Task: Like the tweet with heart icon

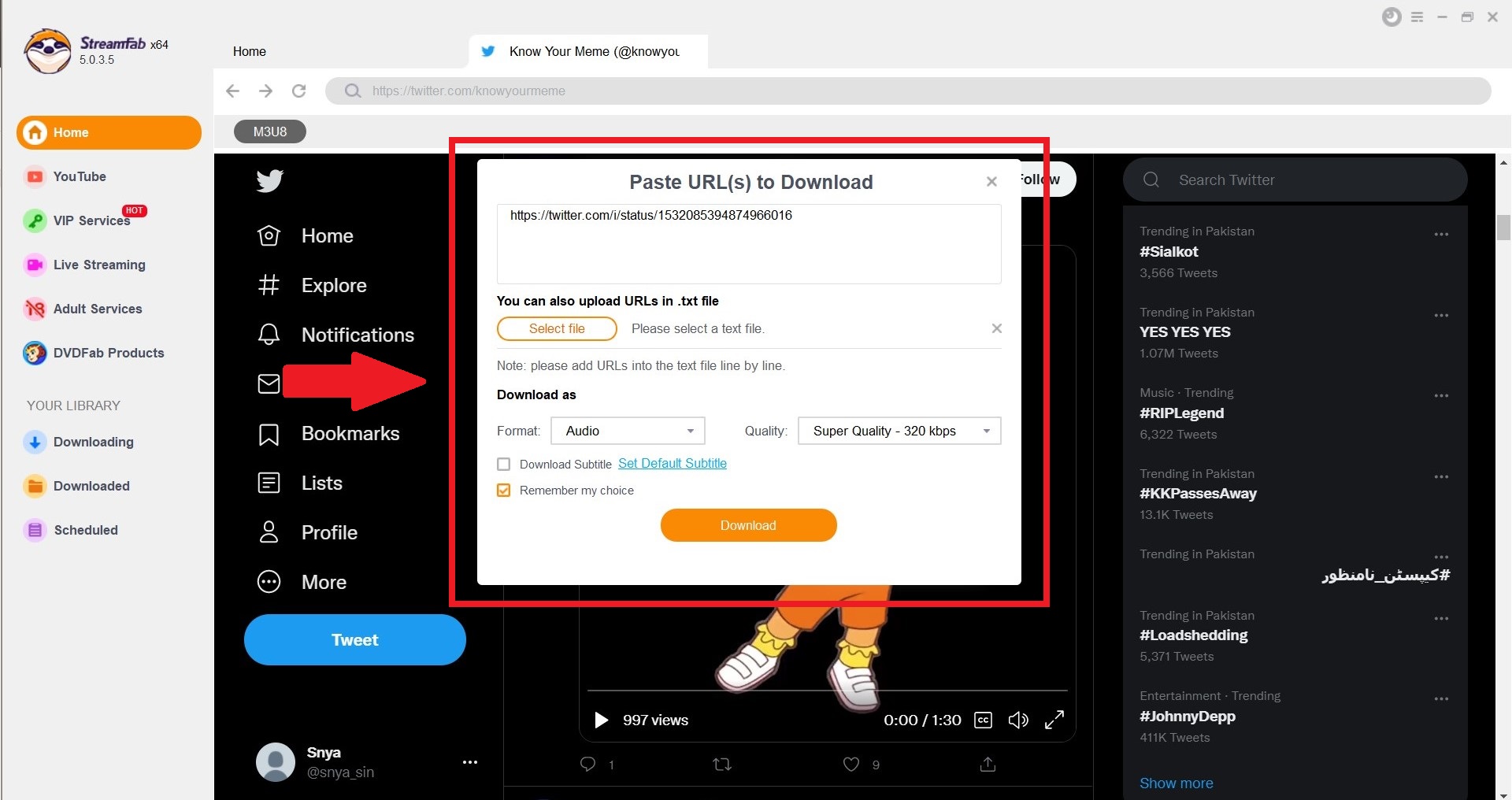Action: coord(851,764)
